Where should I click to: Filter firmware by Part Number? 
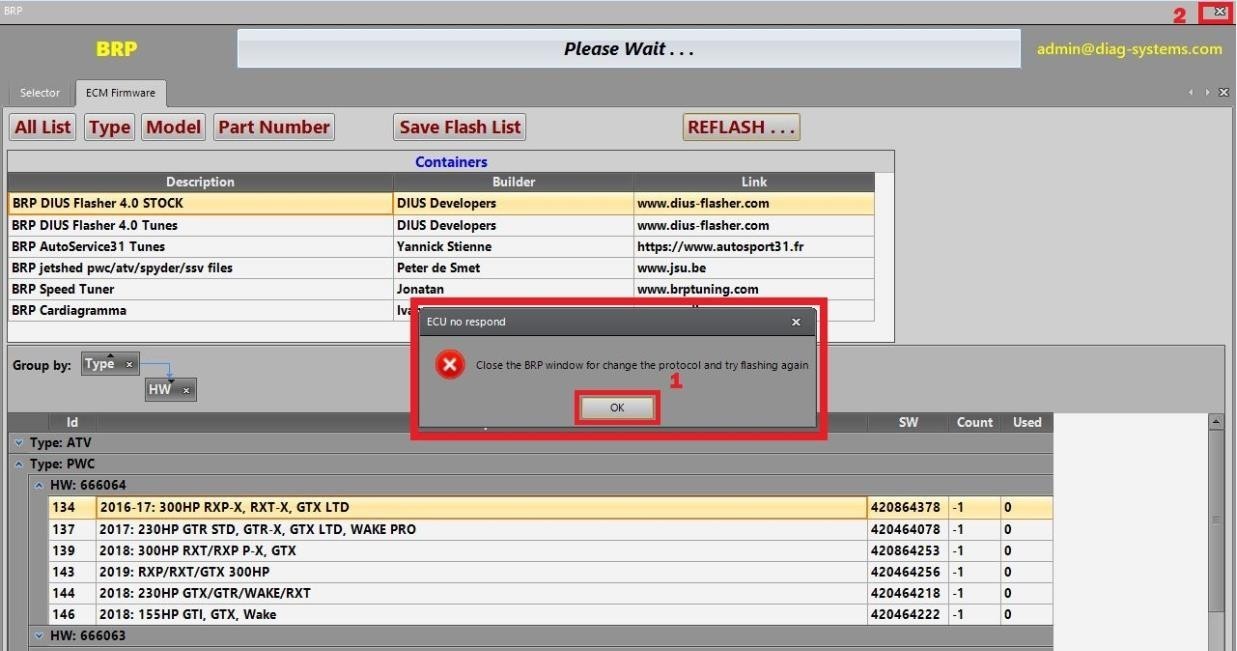(273, 126)
